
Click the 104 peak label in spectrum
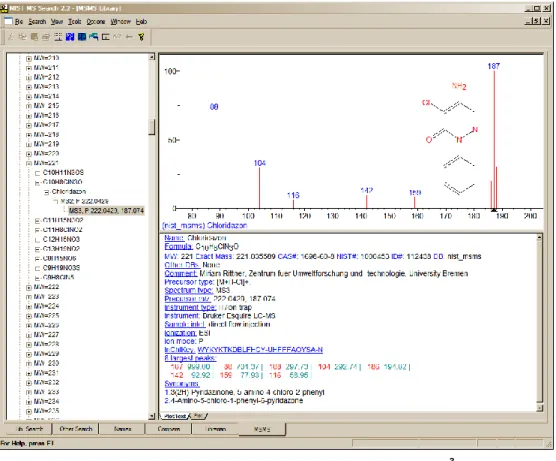260,163
